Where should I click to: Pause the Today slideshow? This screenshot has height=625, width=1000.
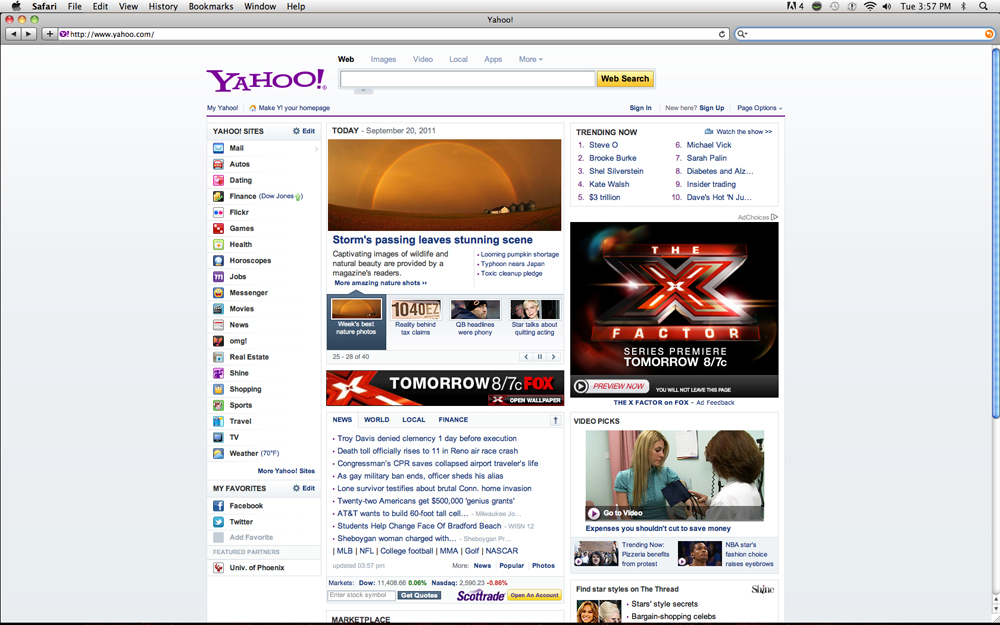(x=540, y=357)
